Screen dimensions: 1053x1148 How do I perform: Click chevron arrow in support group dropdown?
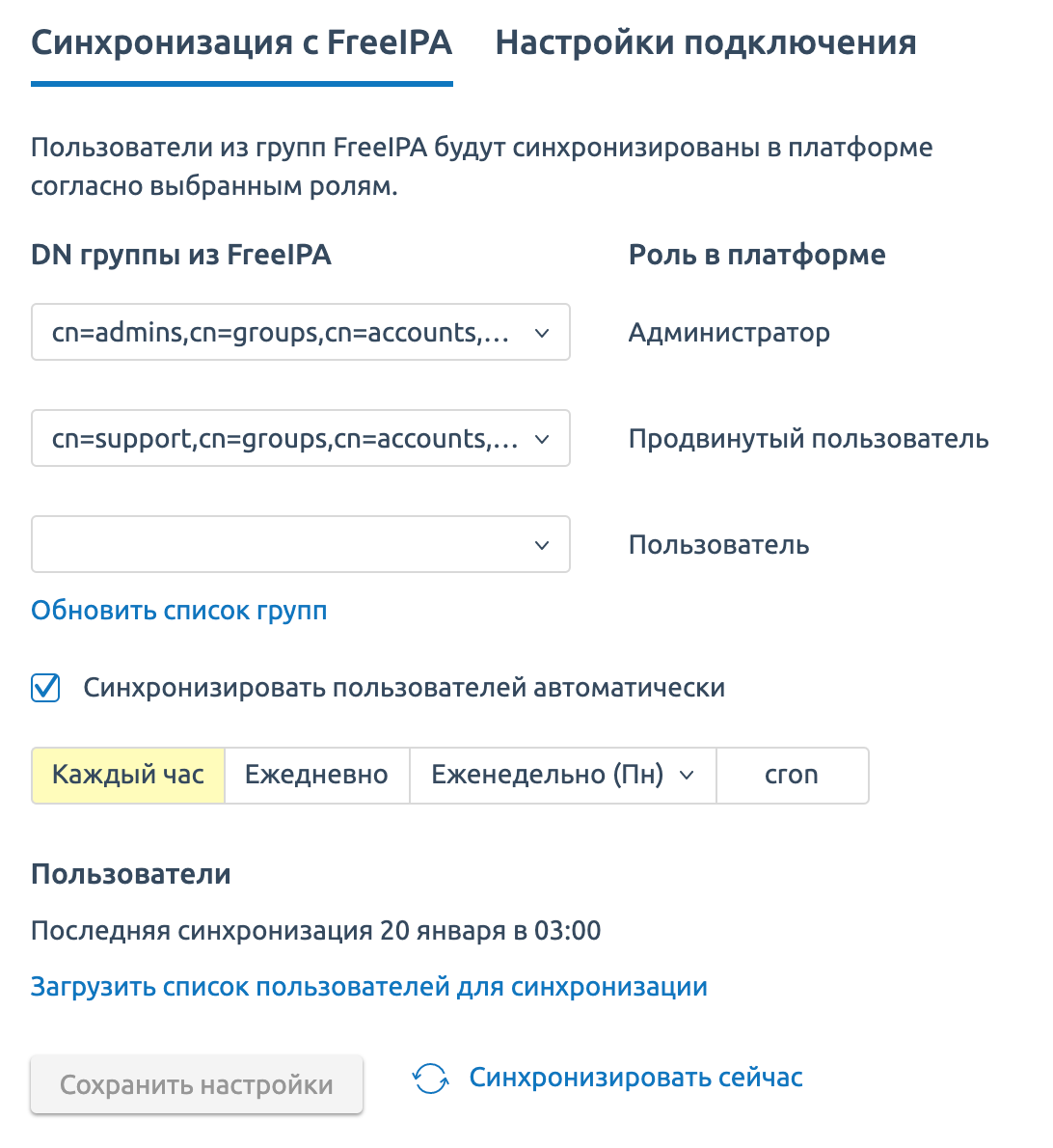542,439
